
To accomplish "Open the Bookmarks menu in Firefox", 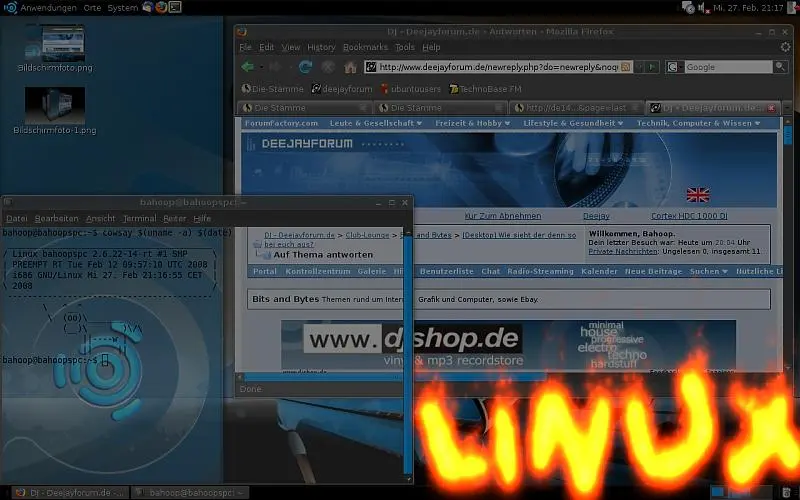I will pos(364,47).
